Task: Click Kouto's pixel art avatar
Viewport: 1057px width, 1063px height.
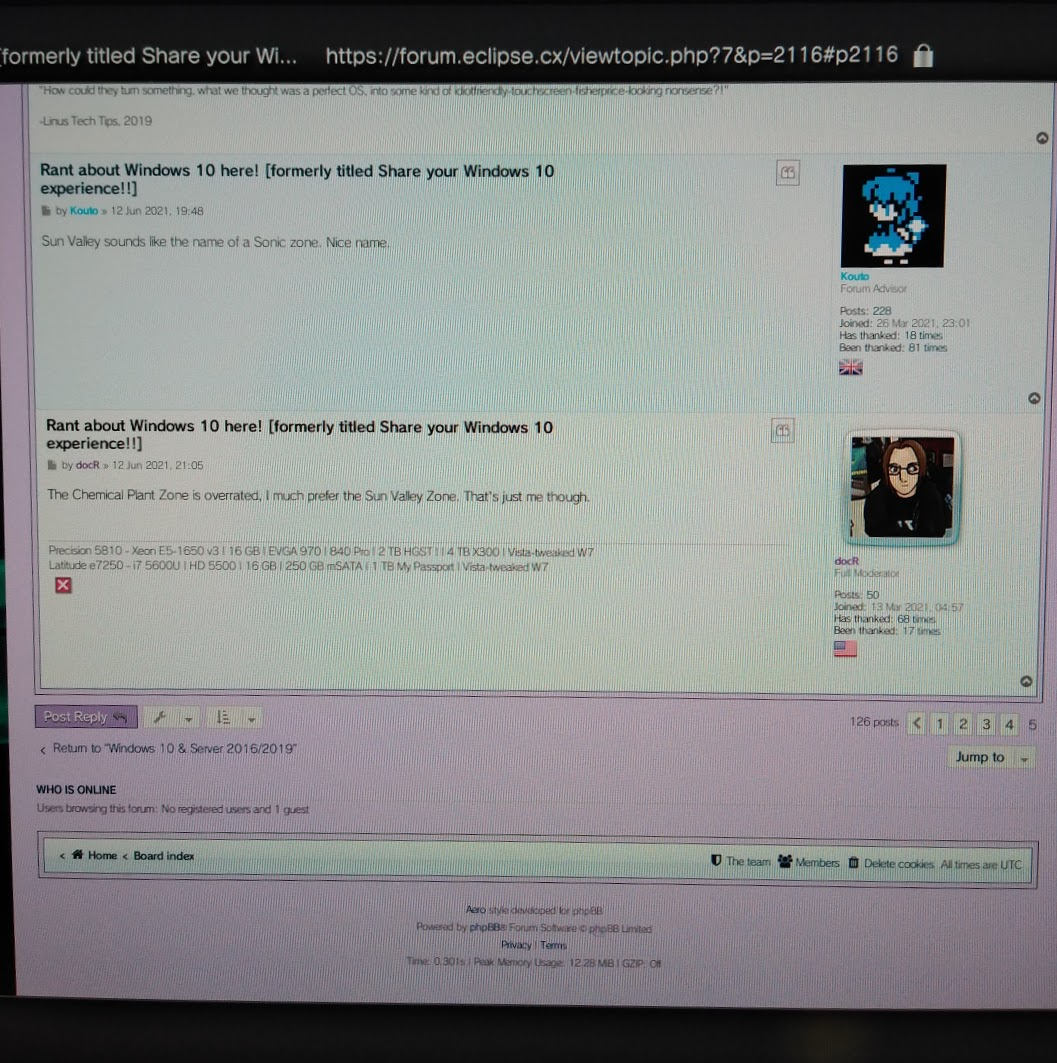Action: tap(894, 216)
